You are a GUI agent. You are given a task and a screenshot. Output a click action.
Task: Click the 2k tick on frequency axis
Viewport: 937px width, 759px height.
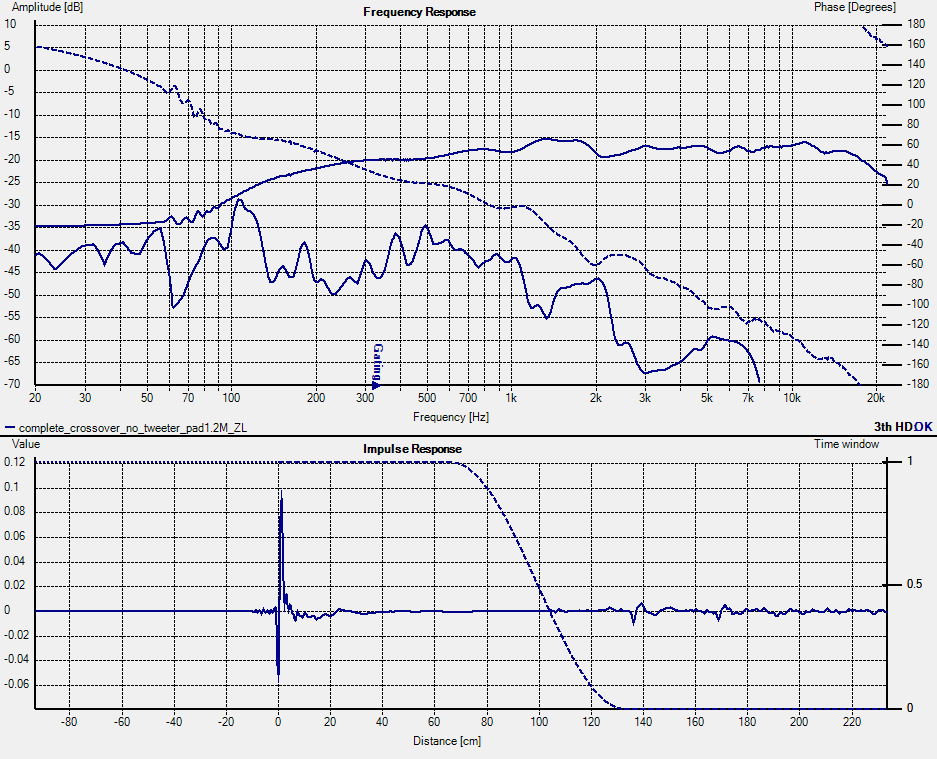595,398
